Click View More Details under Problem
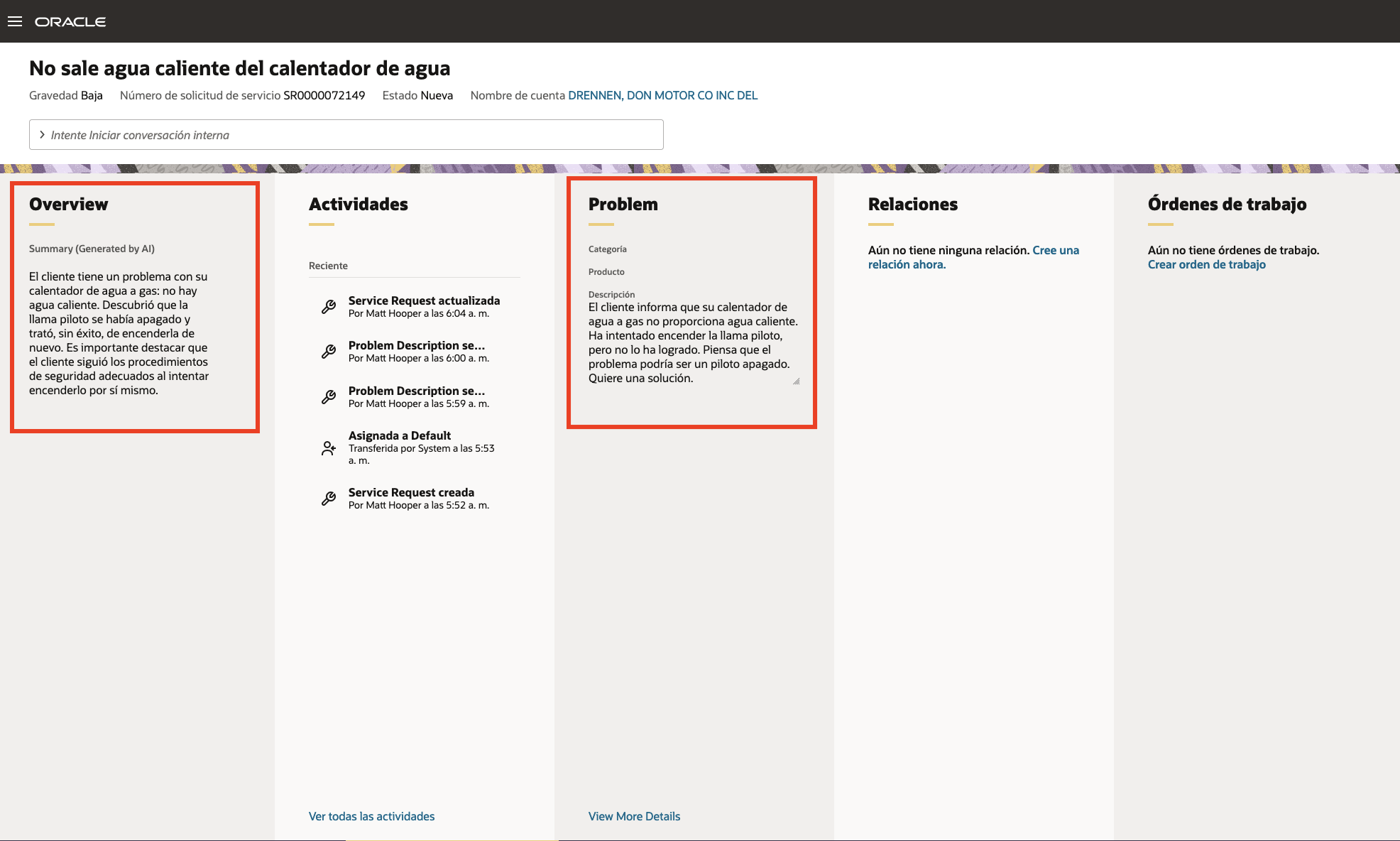Image resolution: width=1400 pixels, height=841 pixels. (x=634, y=816)
